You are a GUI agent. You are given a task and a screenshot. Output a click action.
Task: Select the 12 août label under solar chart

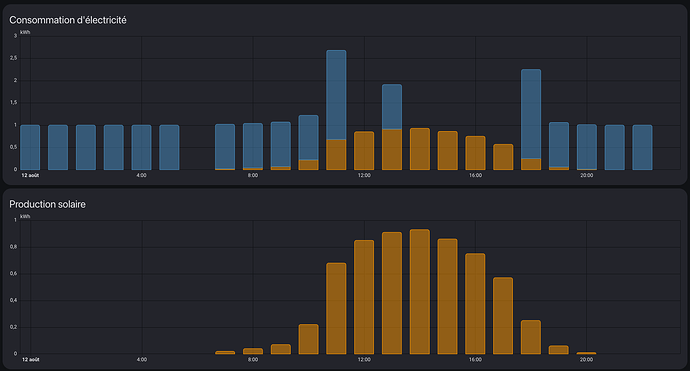pyautogui.click(x=30, y=360)
